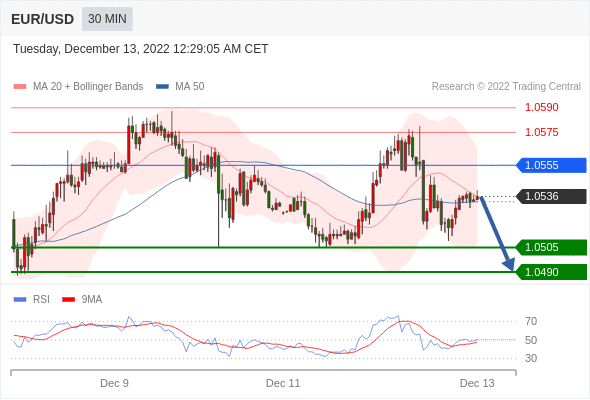Screen dimensions: 590x400
Task: Click the 1.0536 current price tag
Action: click(x=551, y=196)
